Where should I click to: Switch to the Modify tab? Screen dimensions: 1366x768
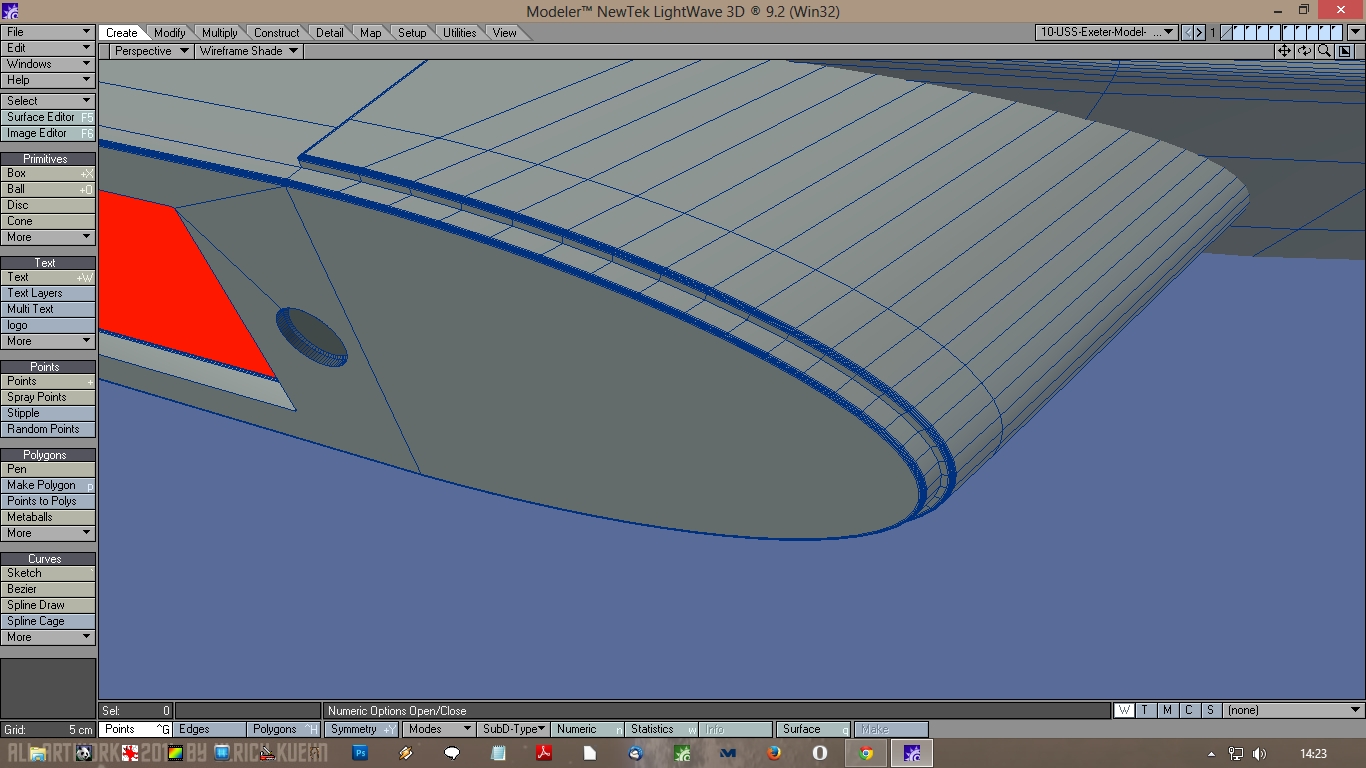(169, 33)
